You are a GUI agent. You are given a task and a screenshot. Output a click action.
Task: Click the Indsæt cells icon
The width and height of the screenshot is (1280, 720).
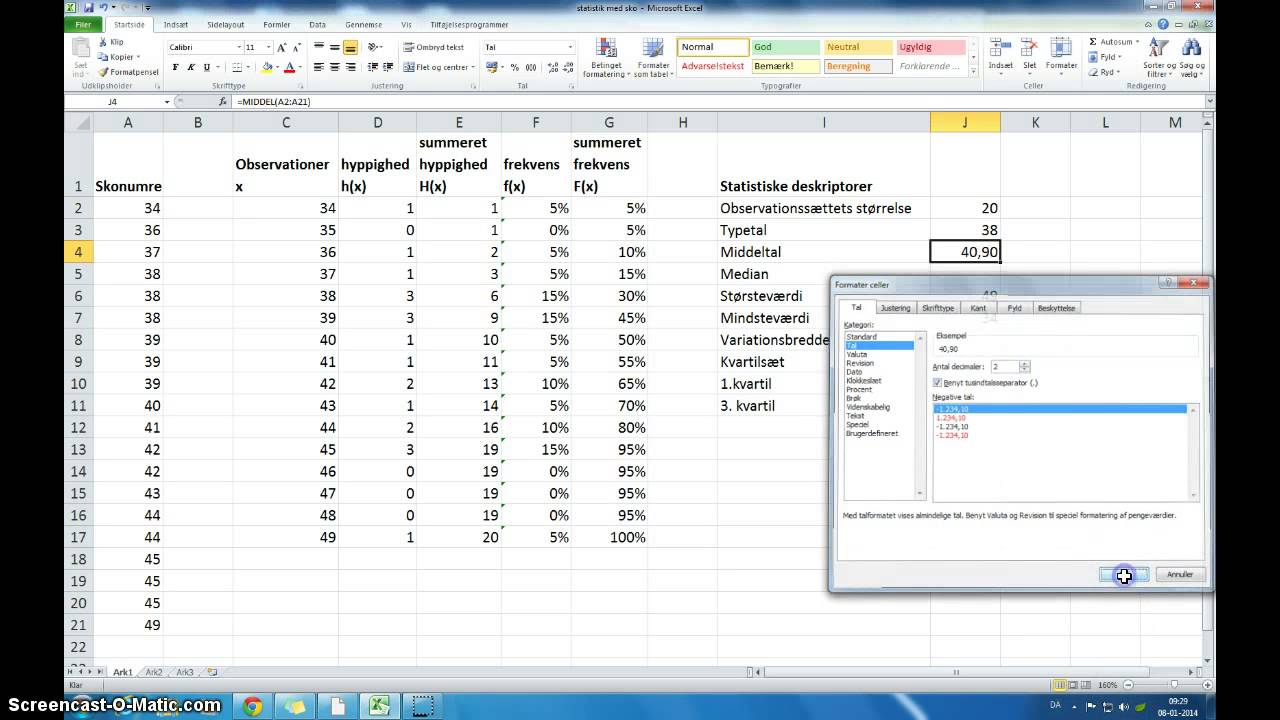click(1000, 55)
